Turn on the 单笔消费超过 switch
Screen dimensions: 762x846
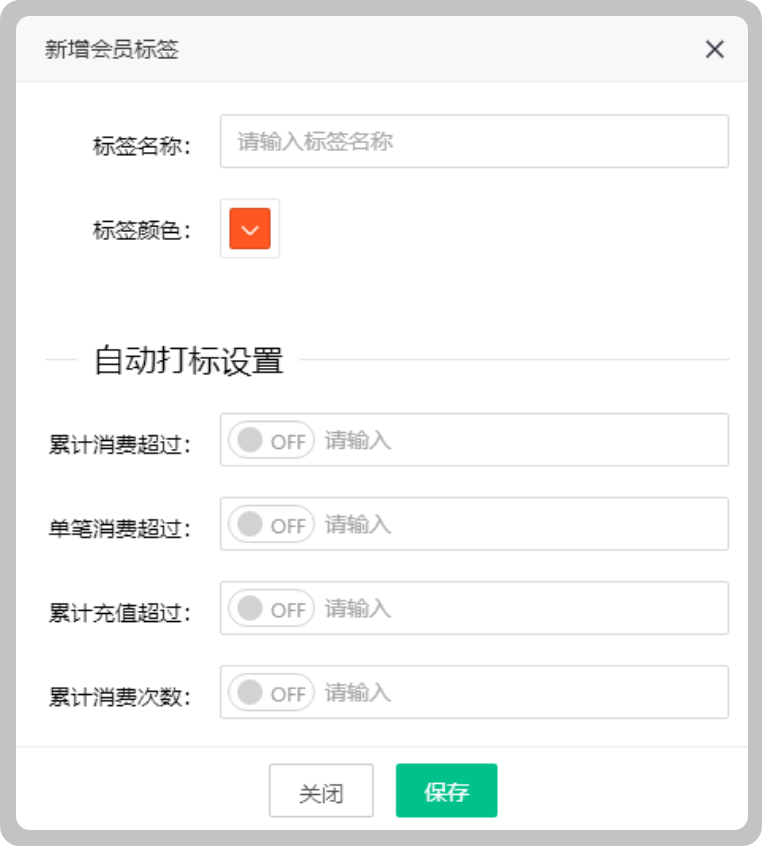point(270,524)
